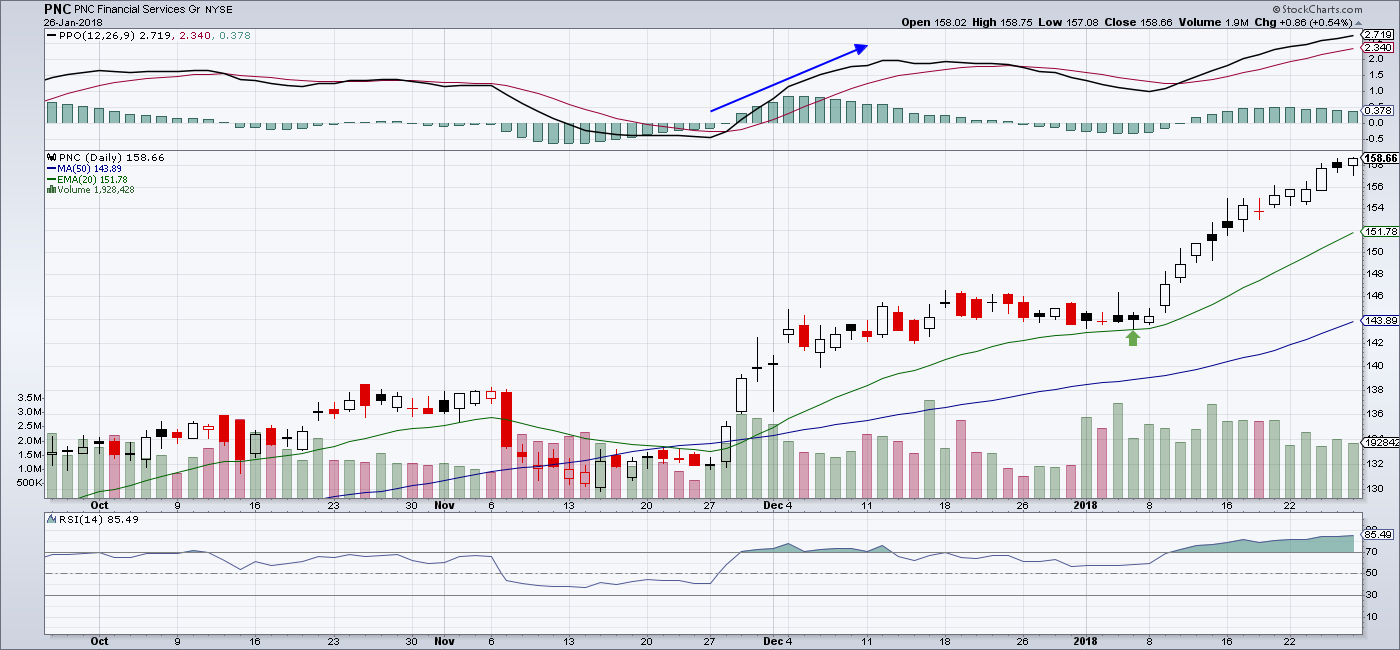Click the red 2.340 tag on PPO right axis
The image size is (1400, 650).
(1377, 47)
